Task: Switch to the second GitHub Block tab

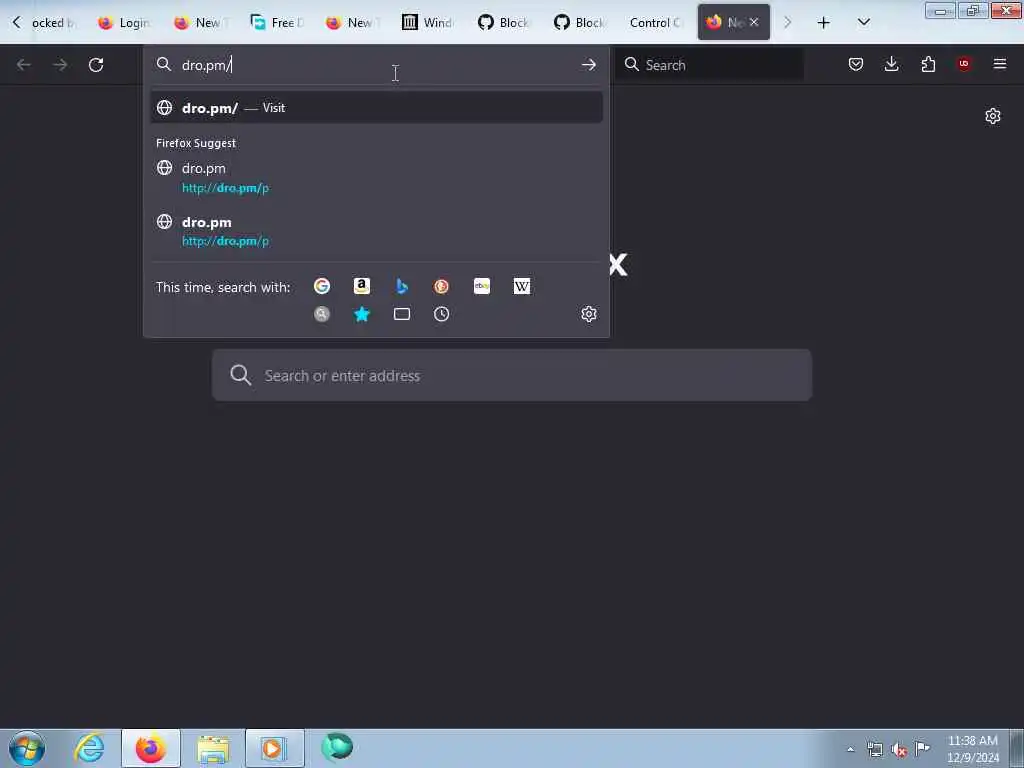Action: coord(580,23)
